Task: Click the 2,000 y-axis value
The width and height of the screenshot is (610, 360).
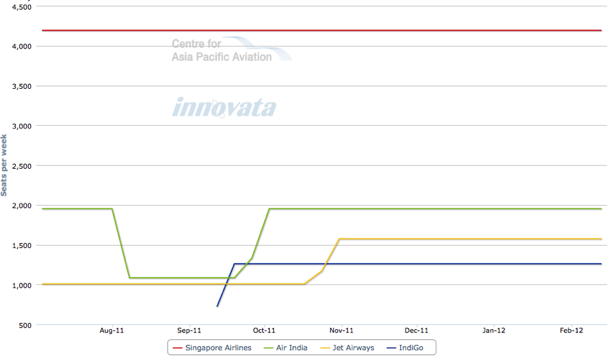Action: click(21, 206)
